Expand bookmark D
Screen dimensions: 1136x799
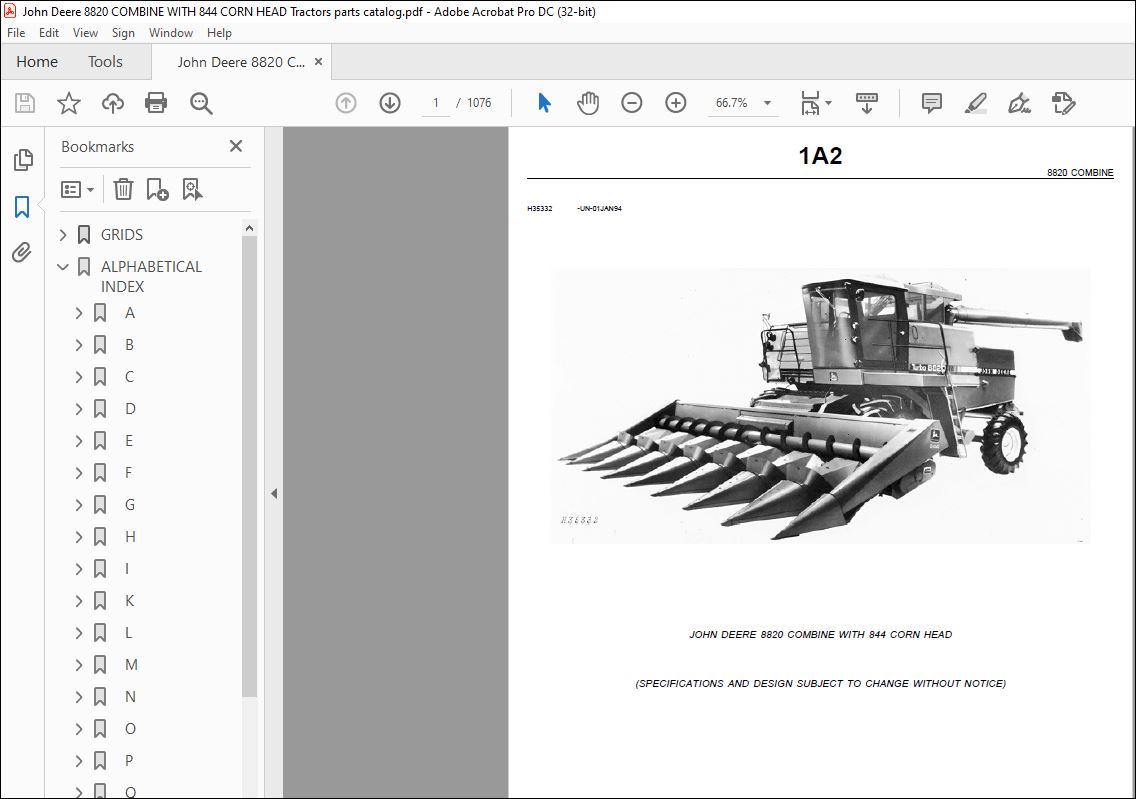pos(79,409)
